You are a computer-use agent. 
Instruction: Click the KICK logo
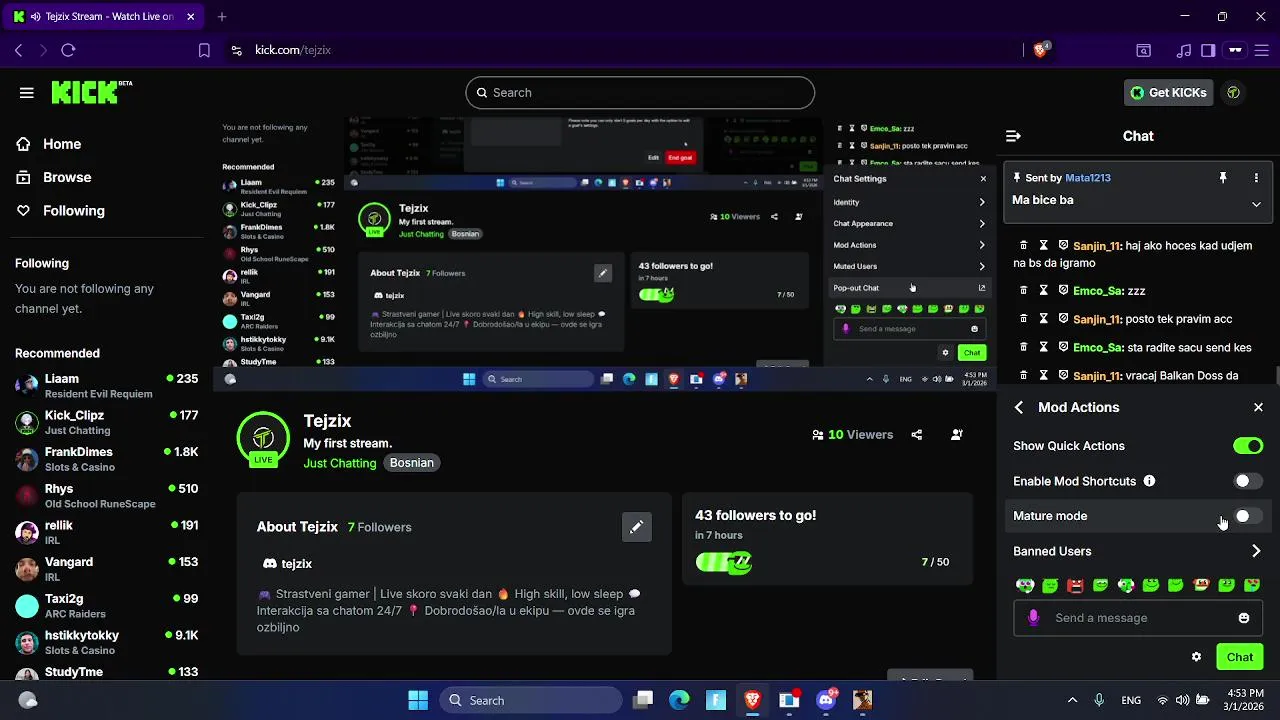coord(92,92)
